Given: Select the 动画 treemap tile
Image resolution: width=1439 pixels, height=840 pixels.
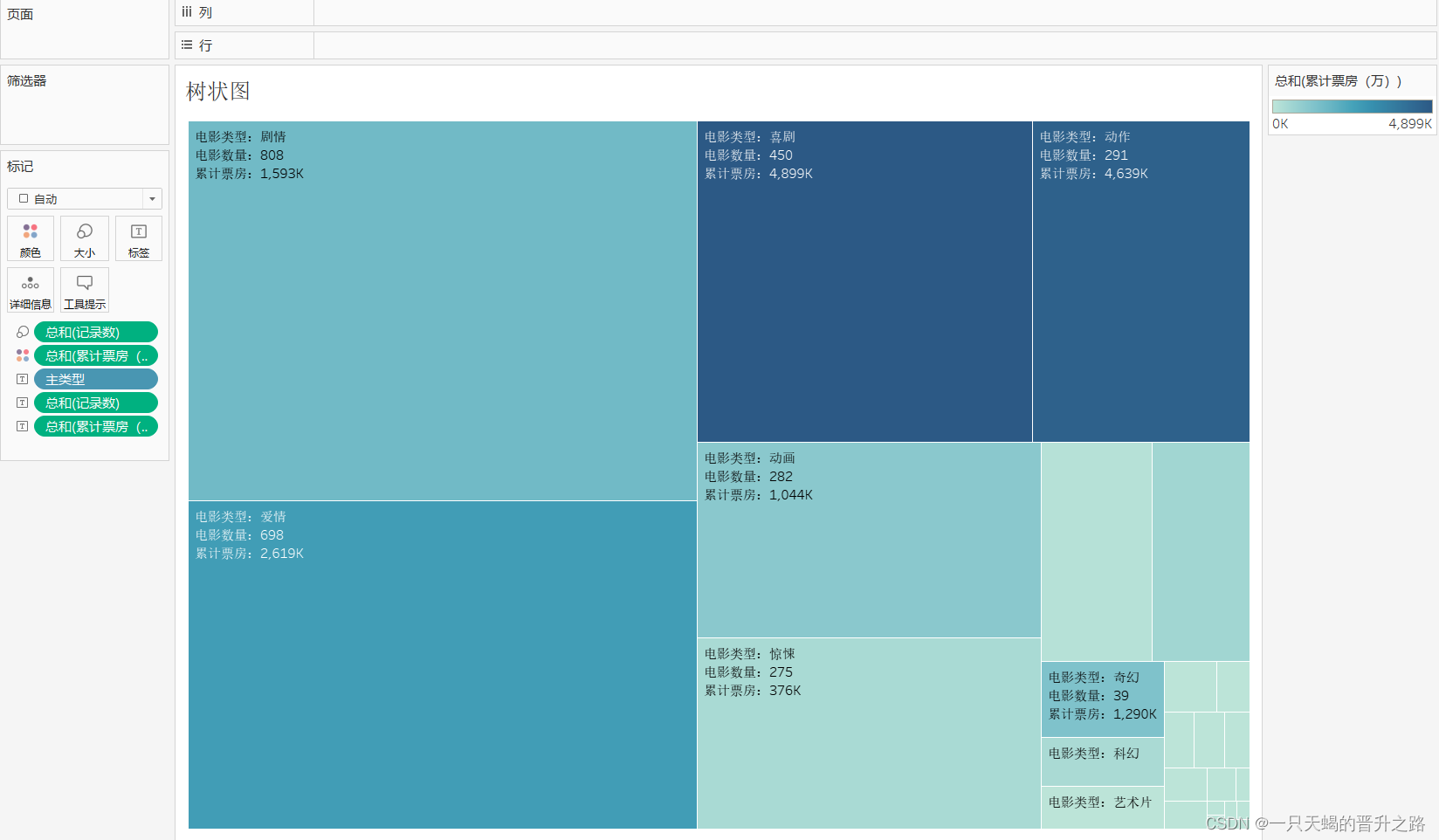Looking at the screenshot, I should (x=869, y=540).
